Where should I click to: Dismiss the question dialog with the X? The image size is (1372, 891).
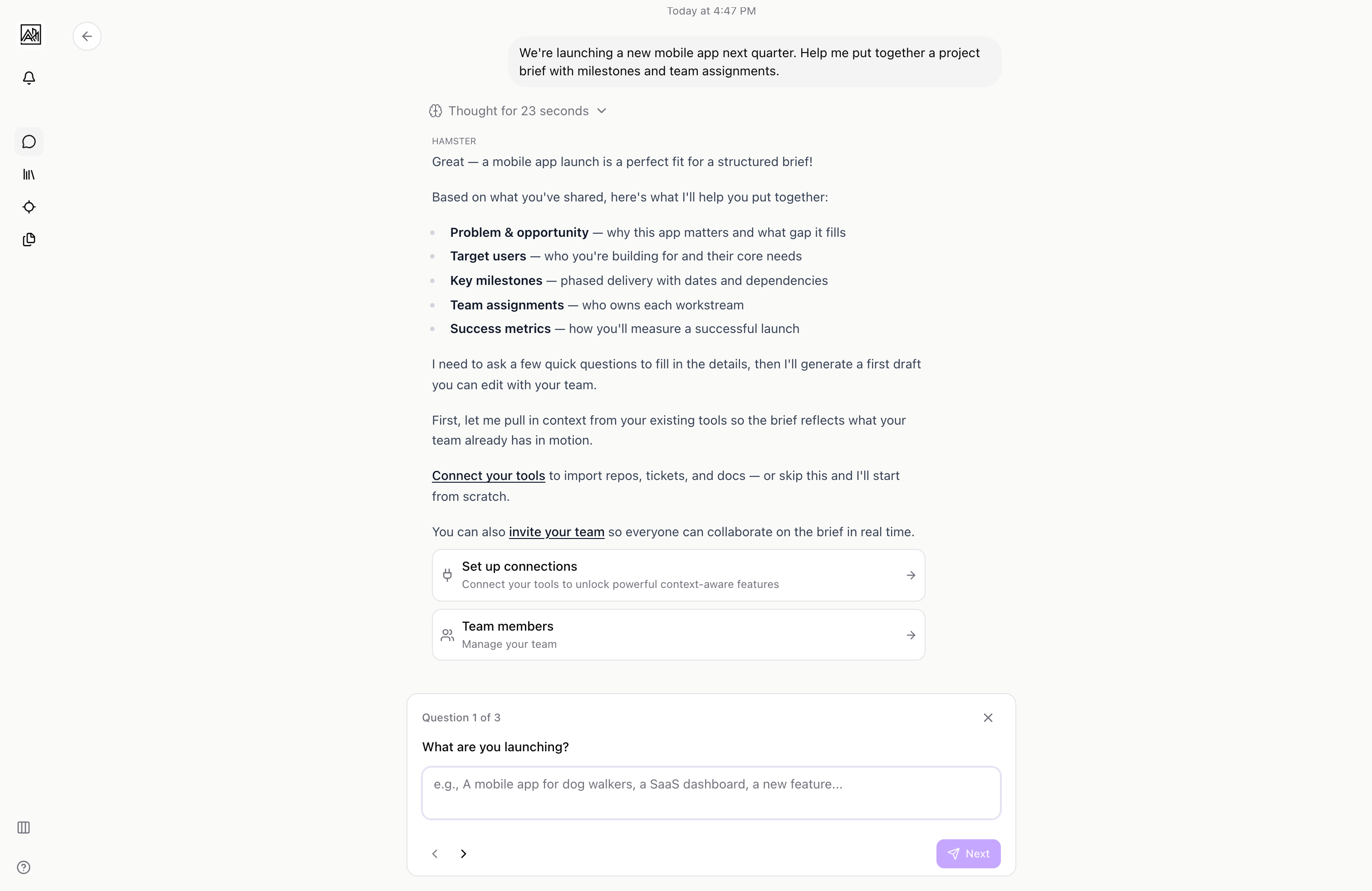(988, 717)
